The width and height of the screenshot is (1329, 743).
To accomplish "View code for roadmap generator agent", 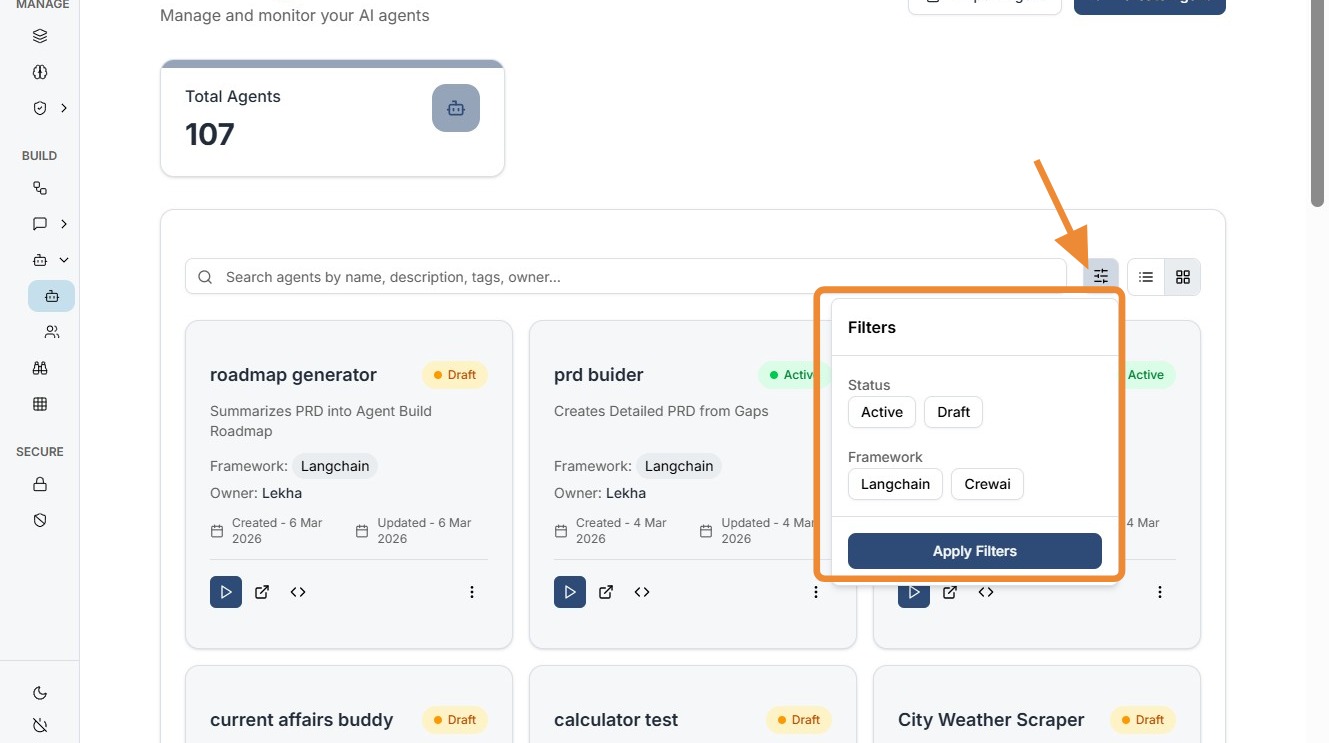I will pyautogui.click(x=298, y=592).
